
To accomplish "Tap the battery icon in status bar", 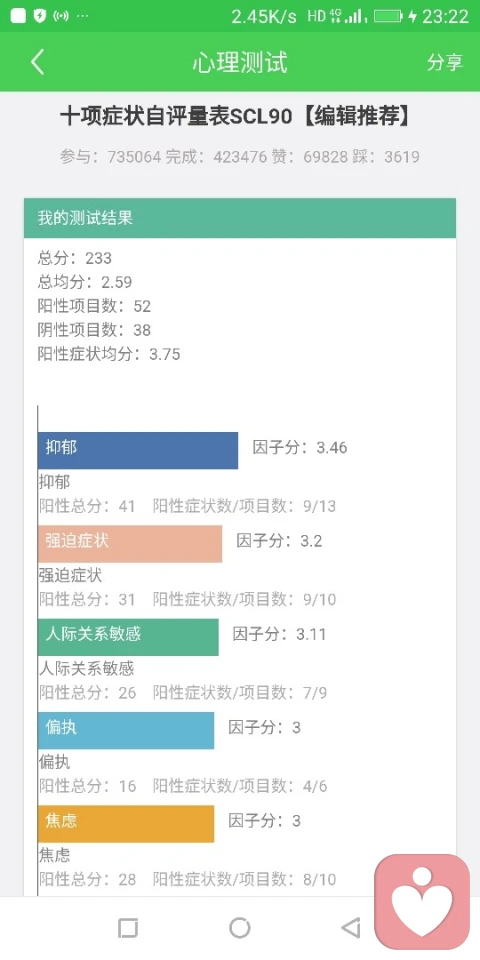I will (x=389, y=16).
